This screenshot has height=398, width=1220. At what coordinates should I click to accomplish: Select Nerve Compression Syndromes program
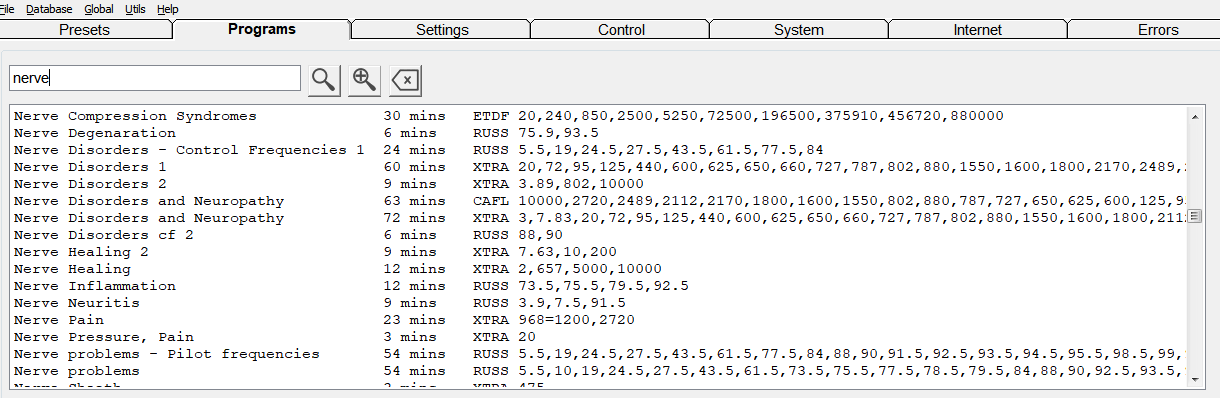coord(598,116)
